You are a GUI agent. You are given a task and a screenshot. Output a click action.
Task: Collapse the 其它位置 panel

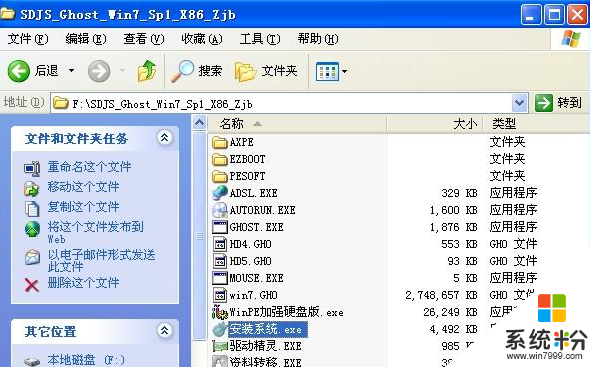pyautogui.click(x=164, y=330)
